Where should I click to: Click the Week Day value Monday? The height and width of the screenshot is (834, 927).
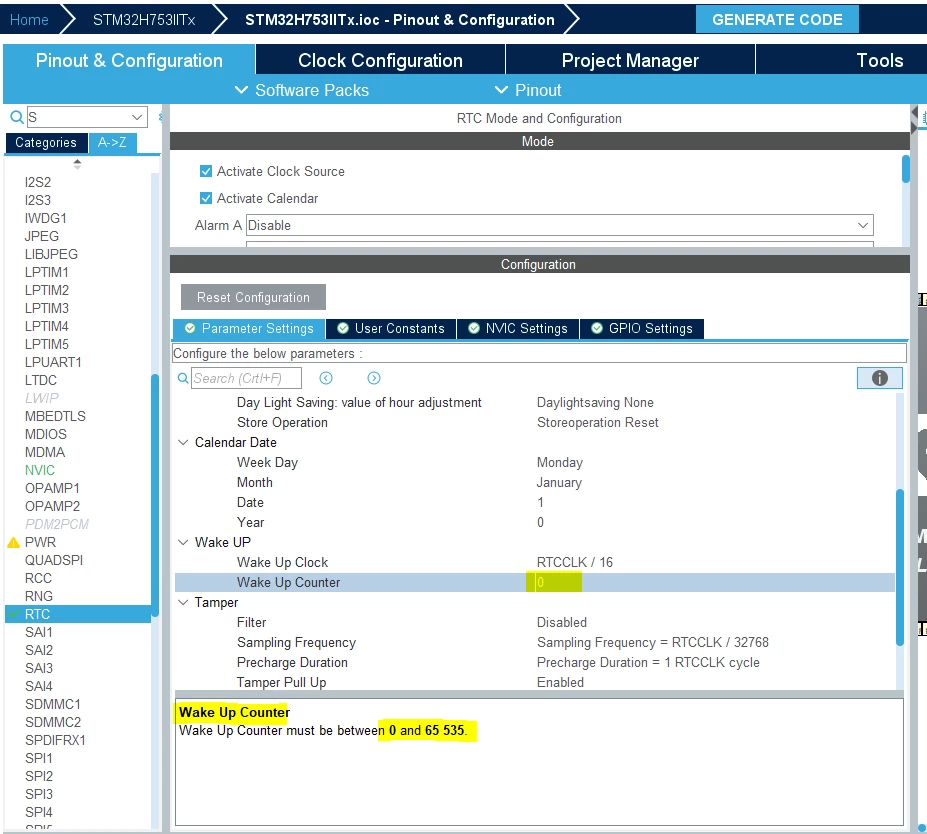(560, 463)
